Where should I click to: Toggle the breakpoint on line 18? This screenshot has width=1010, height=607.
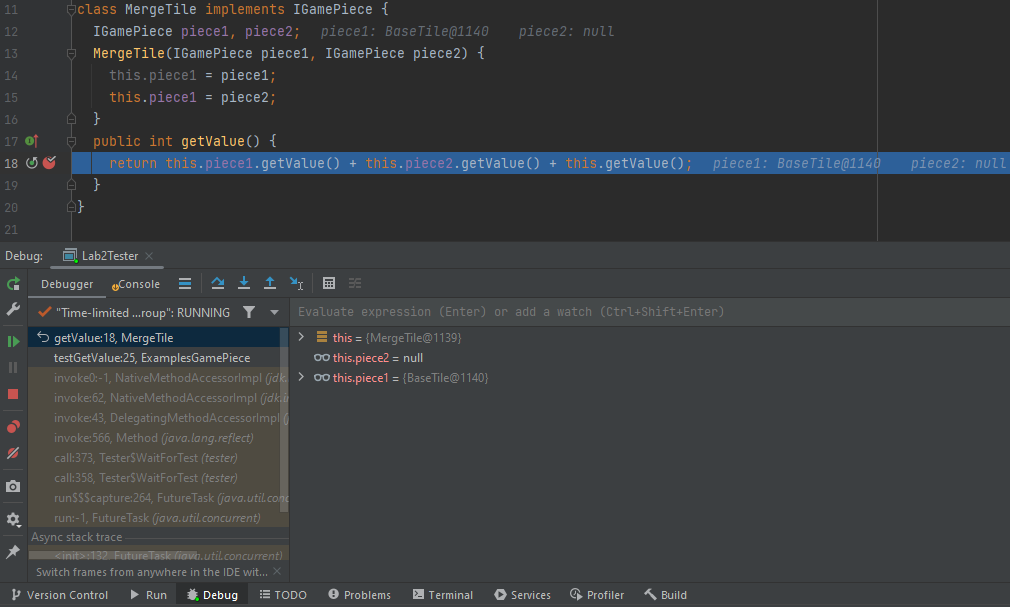pos(49,163)
